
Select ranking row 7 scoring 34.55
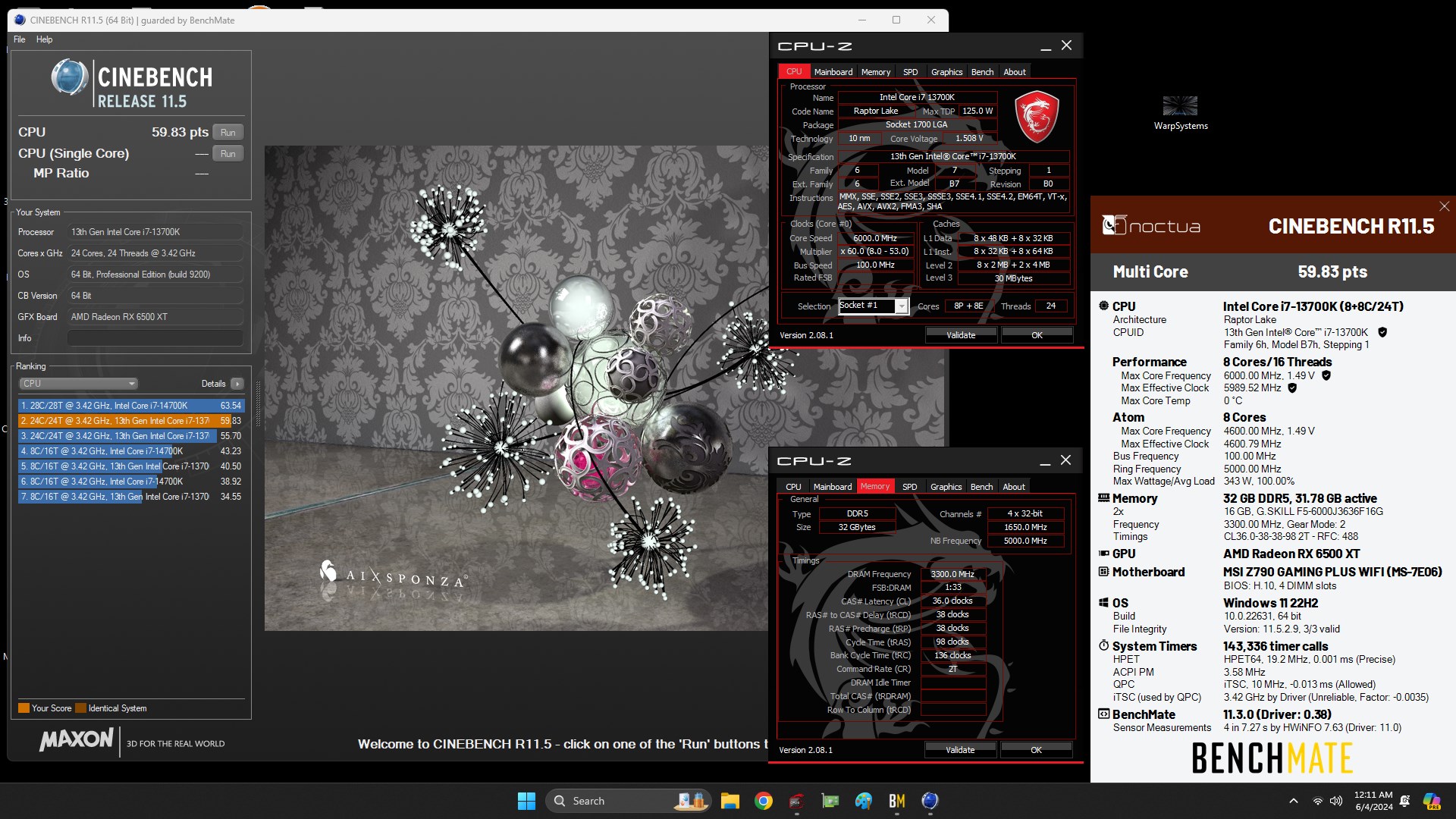click(x=131, y=497)
